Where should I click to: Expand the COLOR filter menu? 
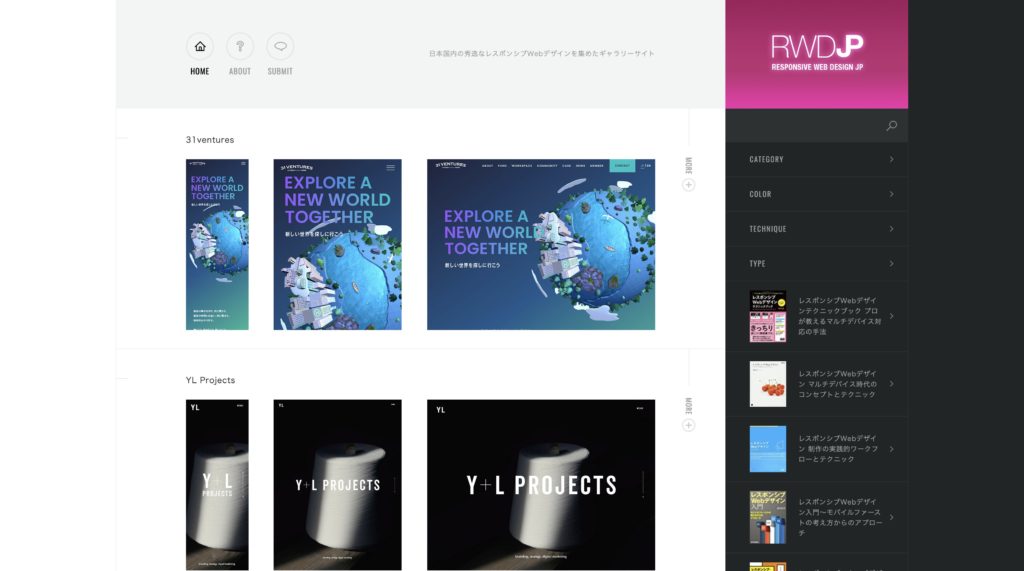point(816,194)
